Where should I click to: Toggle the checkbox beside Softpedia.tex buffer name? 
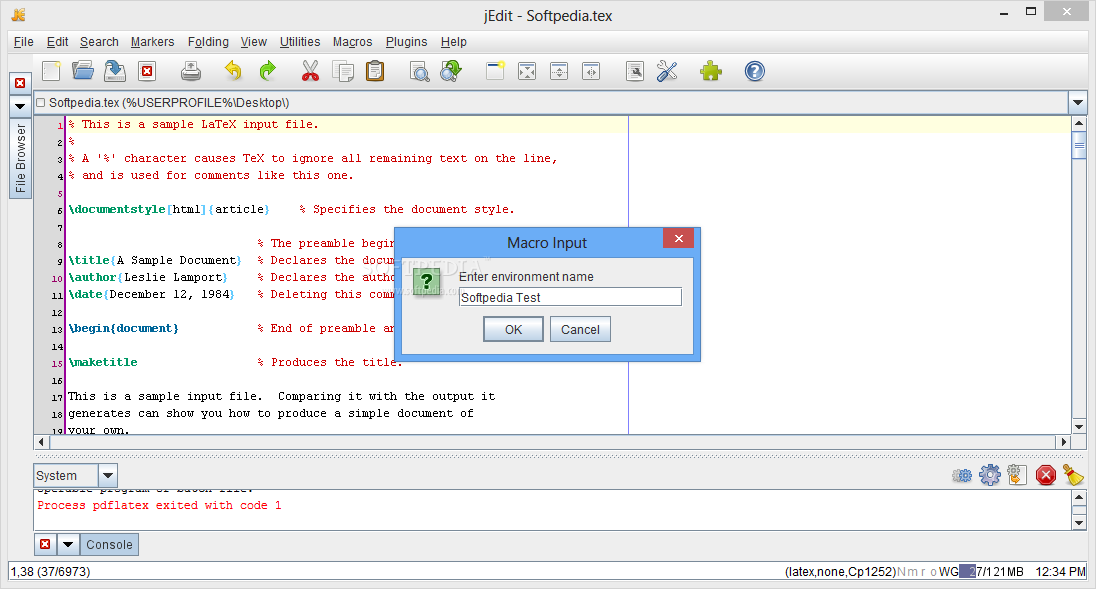click(x=41, y=103)
